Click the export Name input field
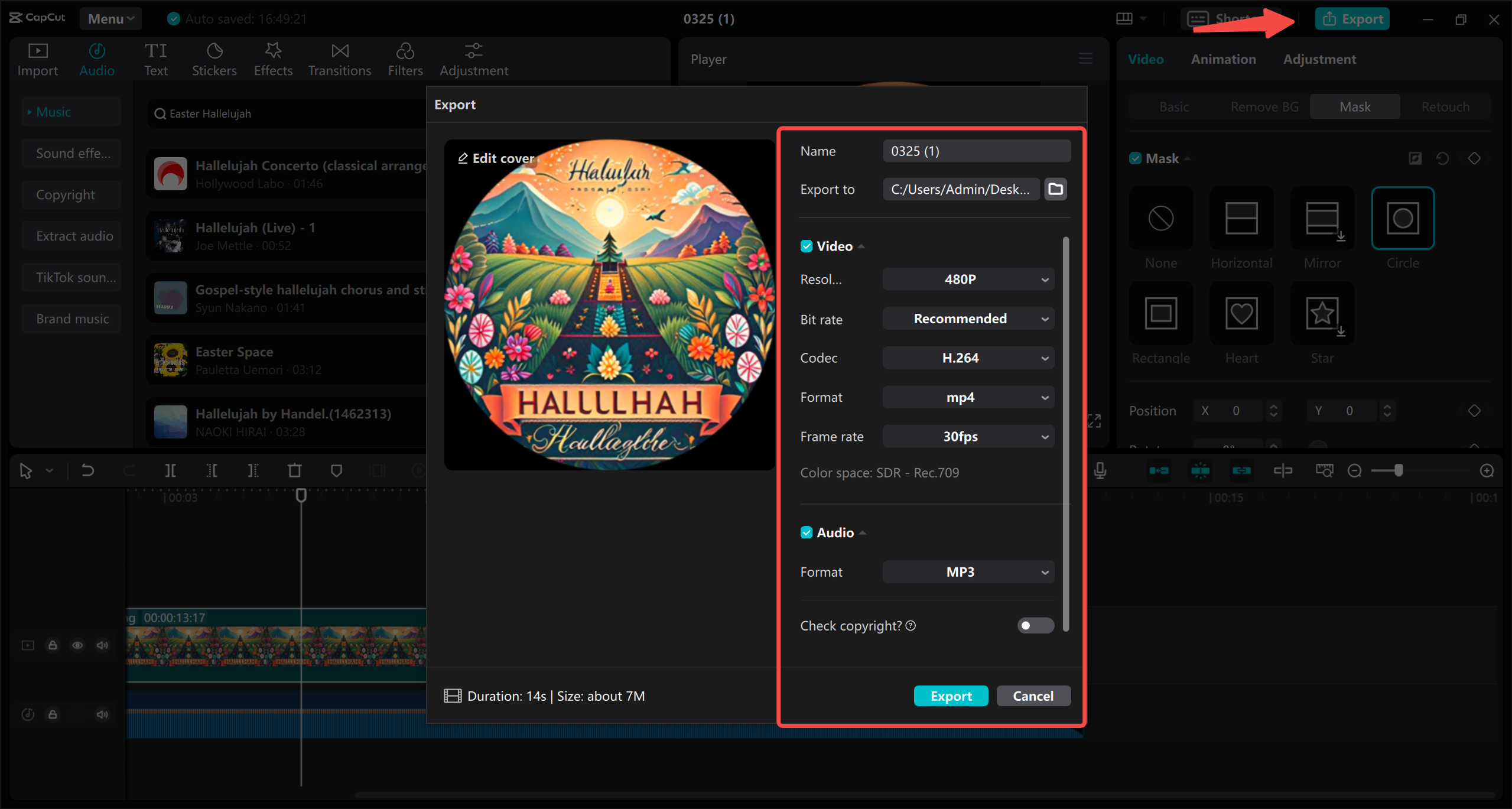The height and width of the screenshot is (809, 1512). point(976,151)
